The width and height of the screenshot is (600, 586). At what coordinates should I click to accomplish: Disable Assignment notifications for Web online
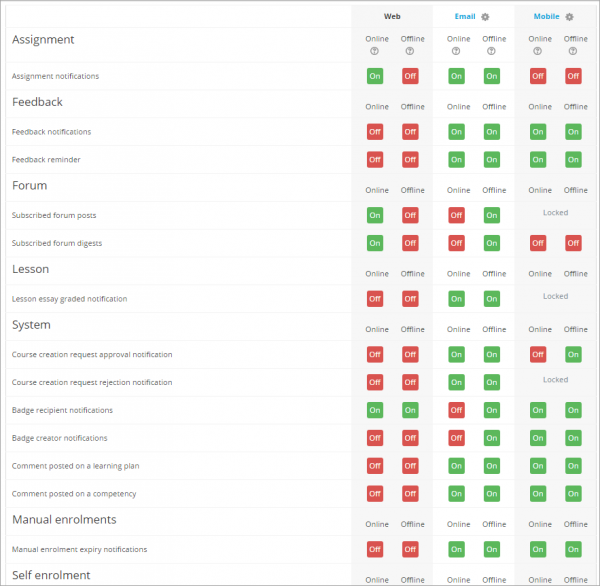pos(376,76)
